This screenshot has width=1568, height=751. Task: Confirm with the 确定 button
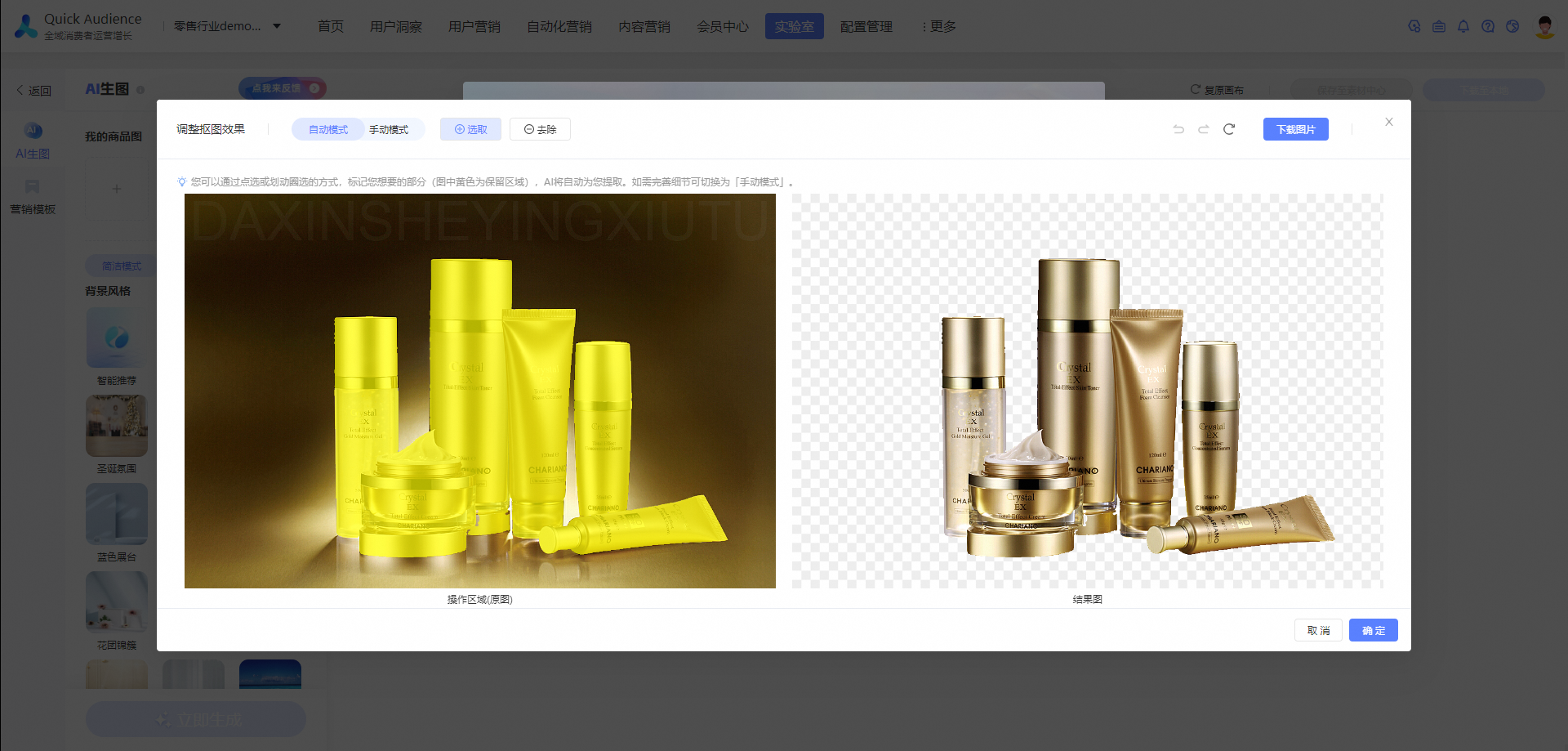click(1374, 630)
